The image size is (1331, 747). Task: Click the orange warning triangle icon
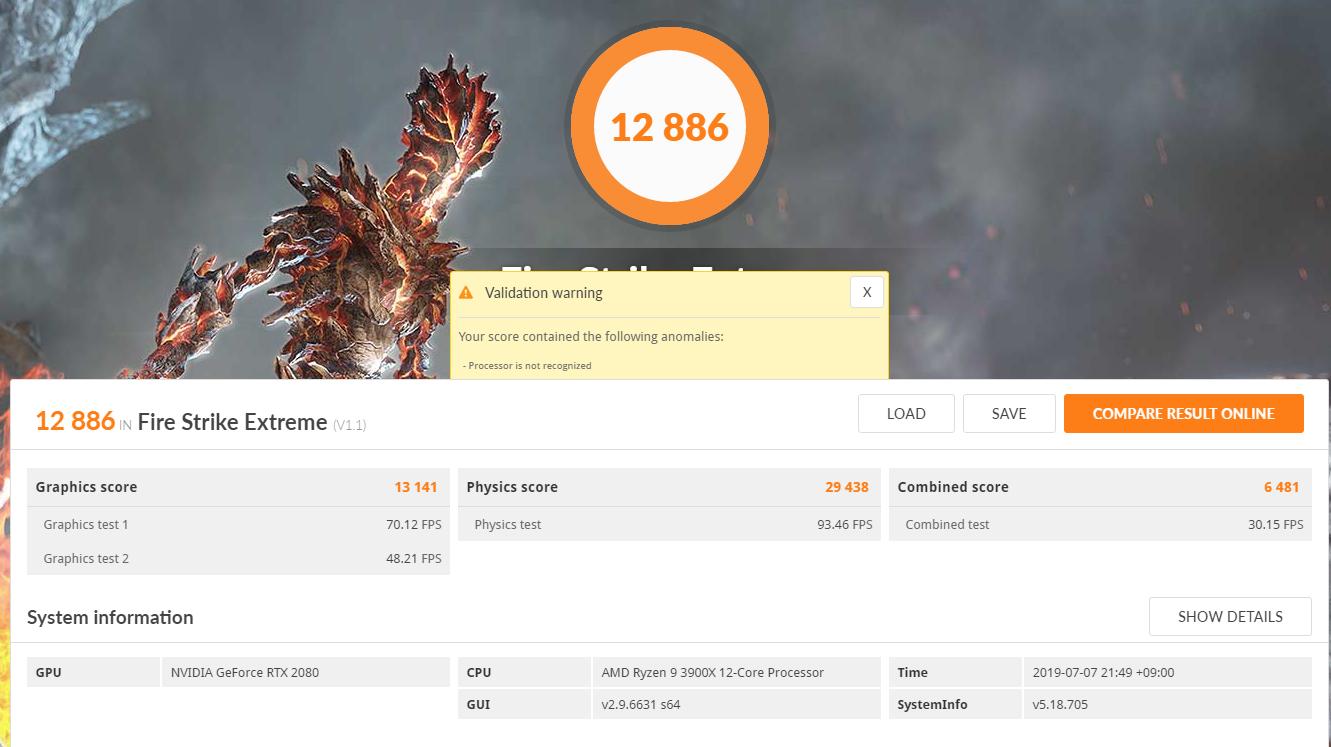[x=465, y=293]
